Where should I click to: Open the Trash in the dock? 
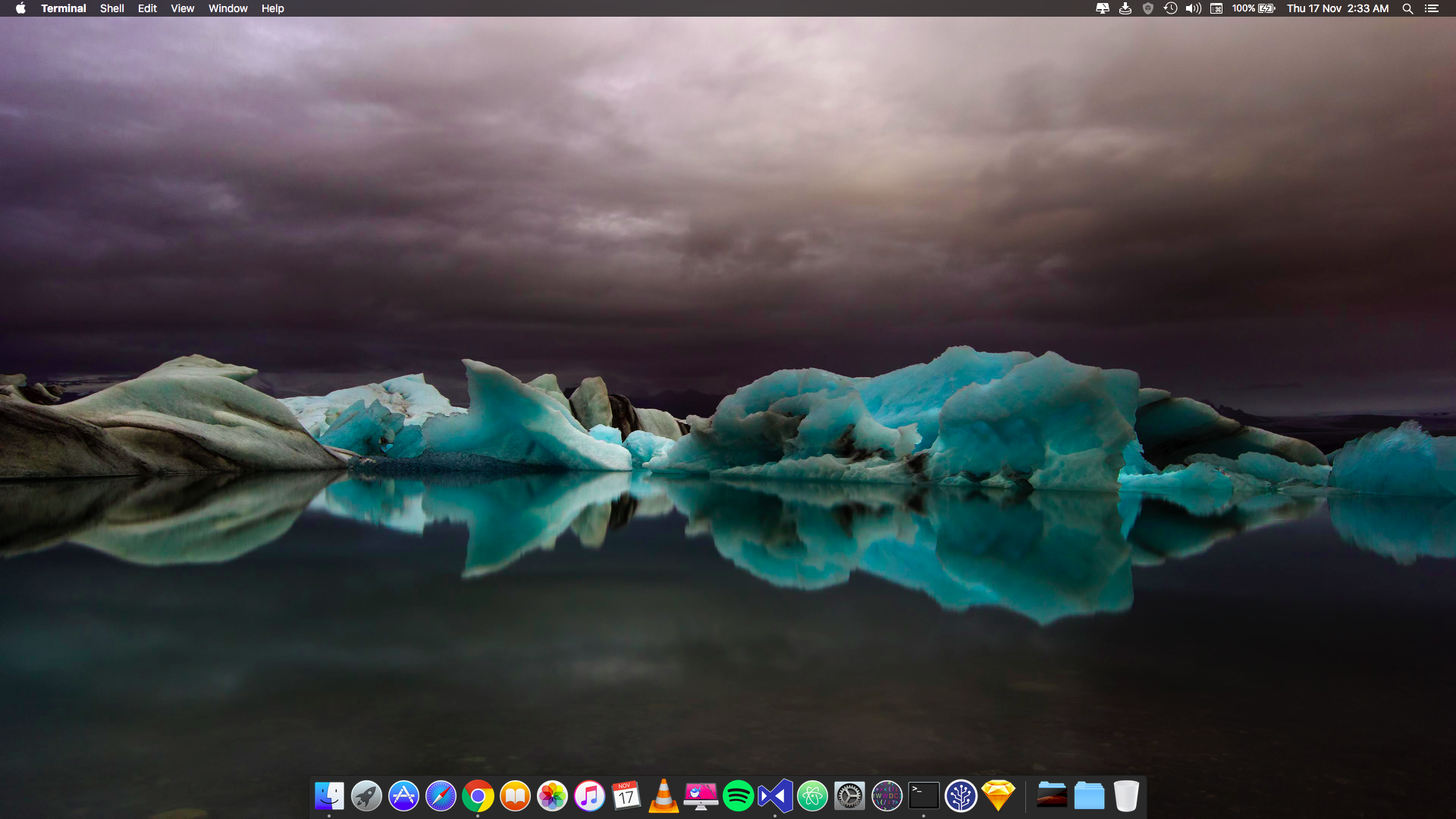(1126, 796)
